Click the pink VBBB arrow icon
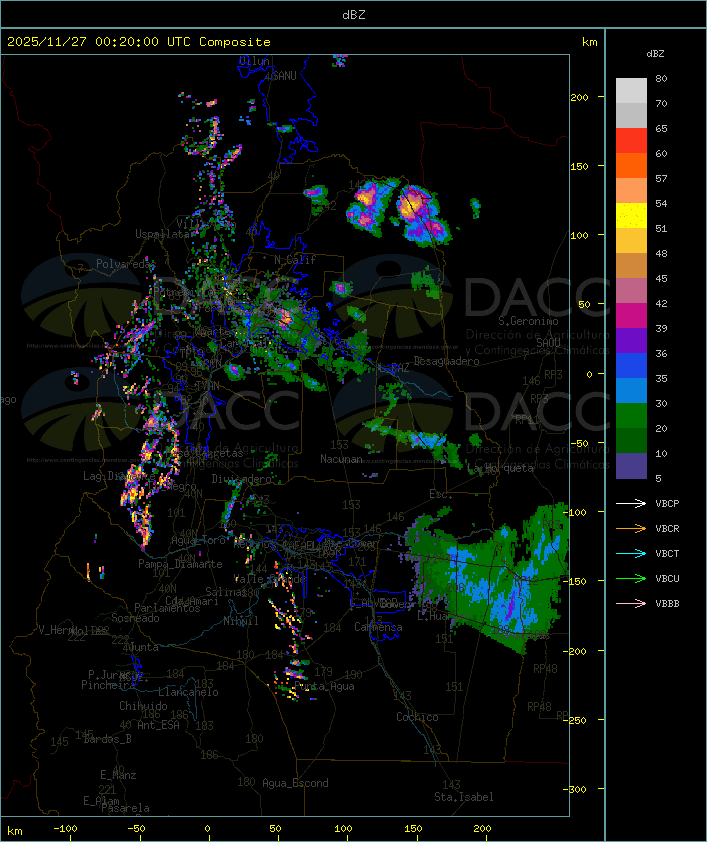Viewport: 707px width, 842px height. pos(631,603)
